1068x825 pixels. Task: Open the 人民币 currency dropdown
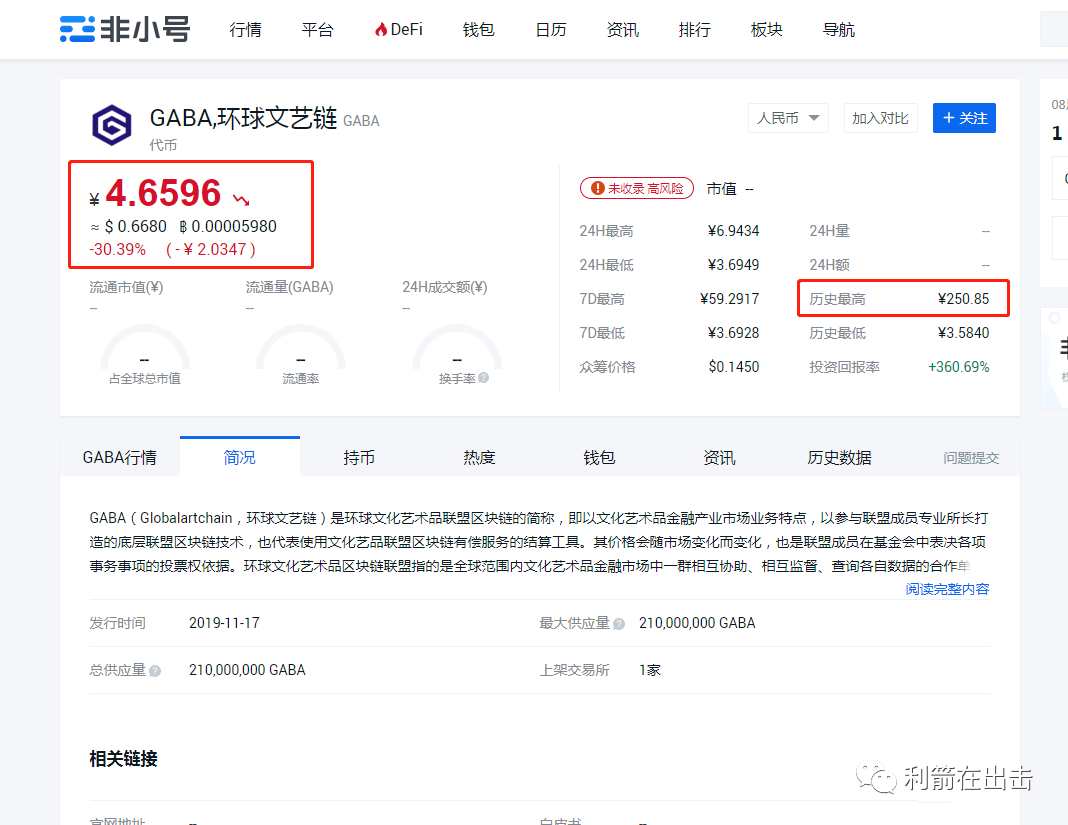(788, 118)
